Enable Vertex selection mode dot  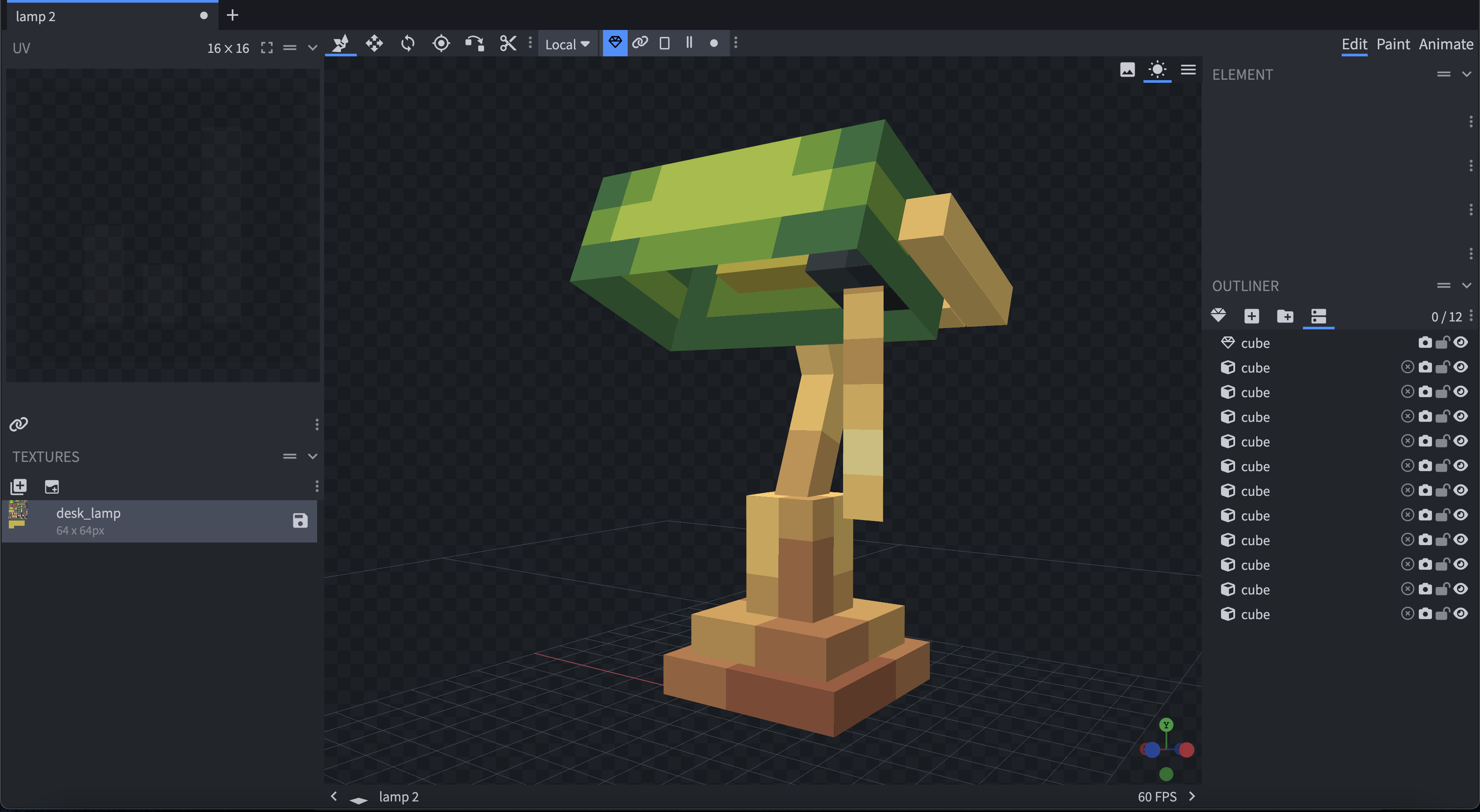click(x=714, y=43)
